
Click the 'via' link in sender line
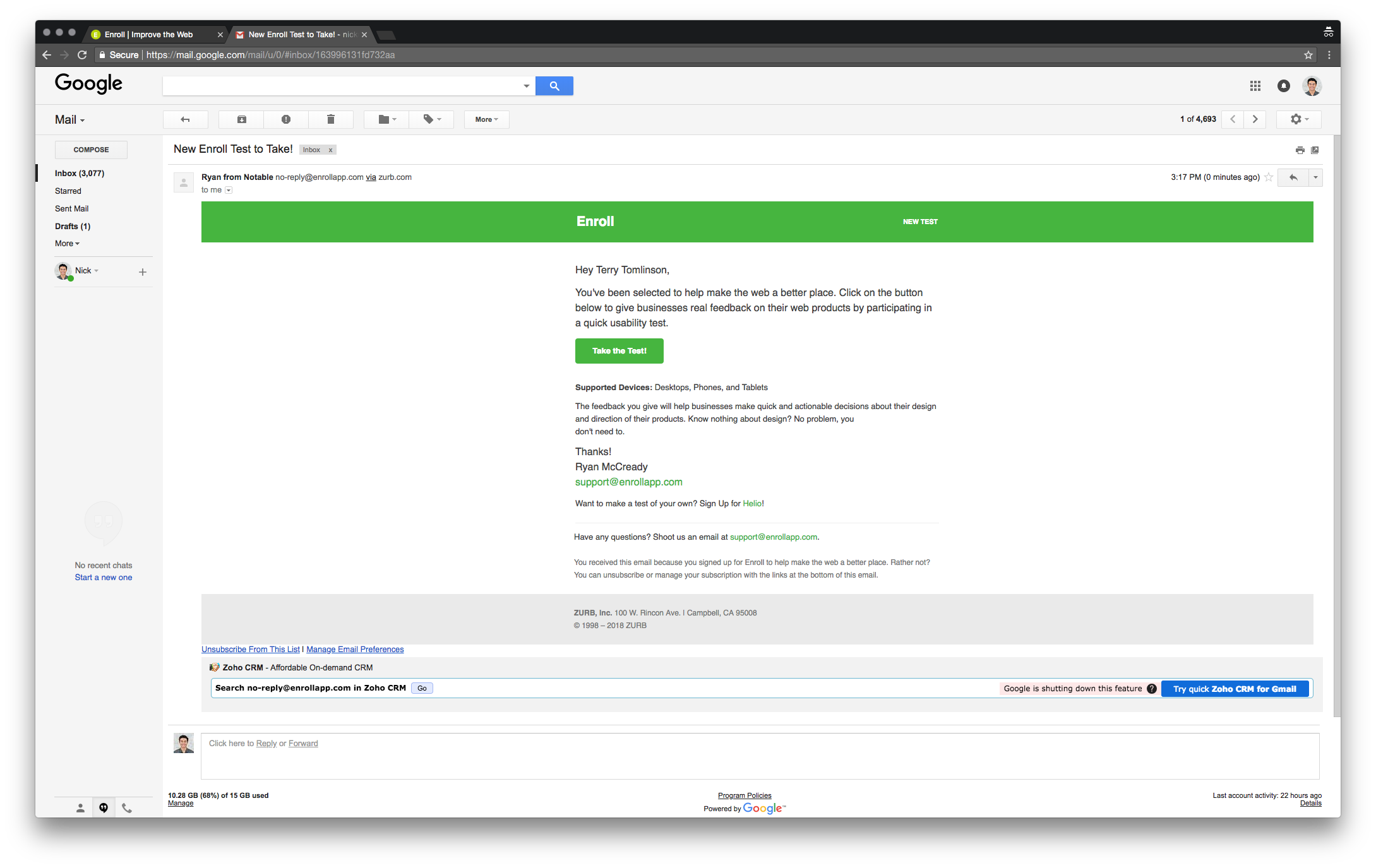tap(371, 177)
